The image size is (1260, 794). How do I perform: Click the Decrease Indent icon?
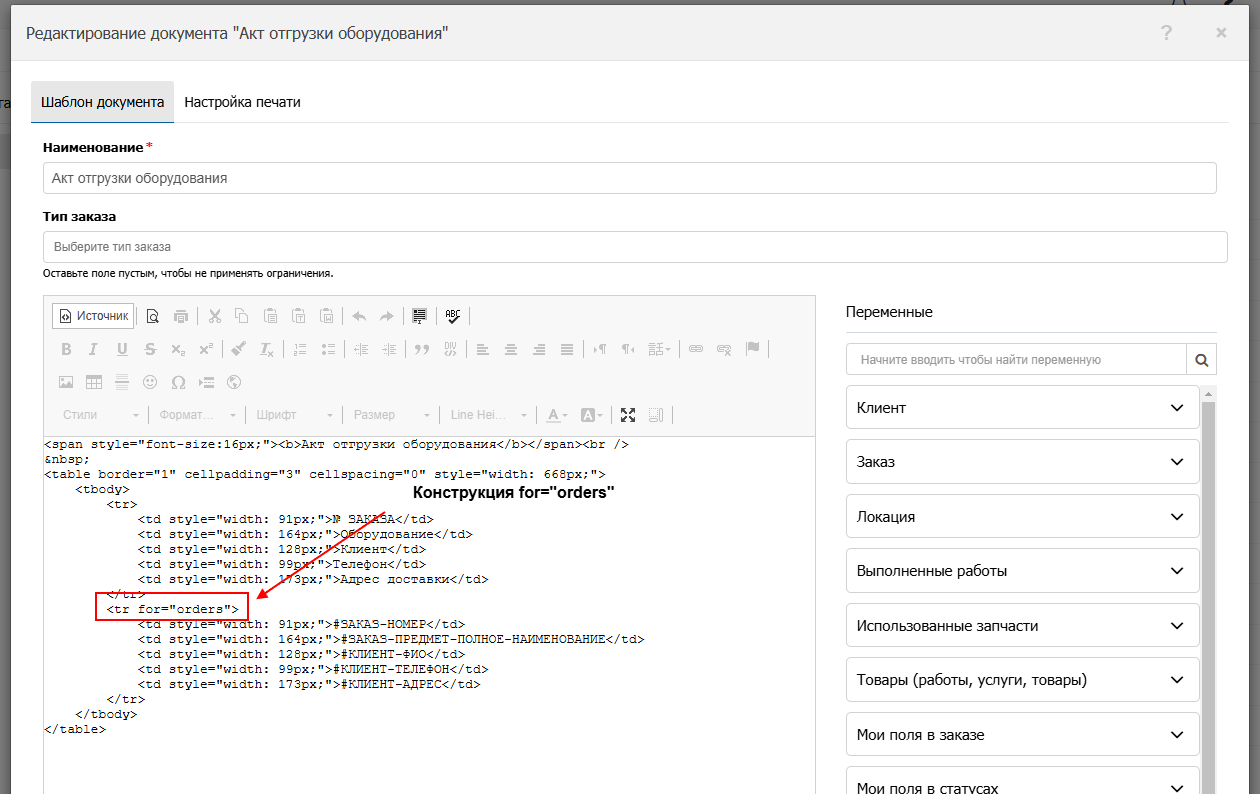(361, 349)
